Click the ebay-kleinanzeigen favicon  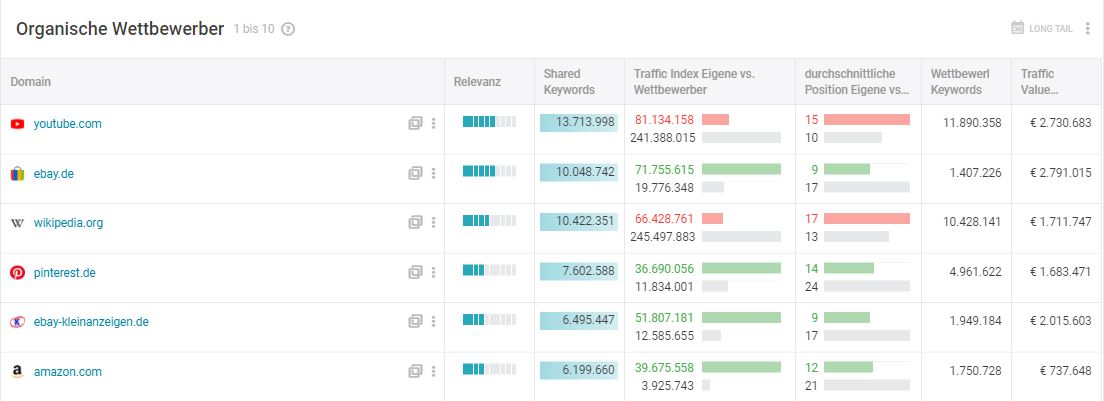click(x=18, y=322)
